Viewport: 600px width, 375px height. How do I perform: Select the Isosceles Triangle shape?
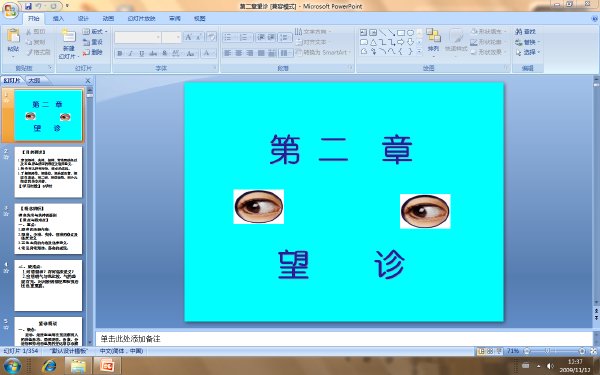(x=373, y=42)
